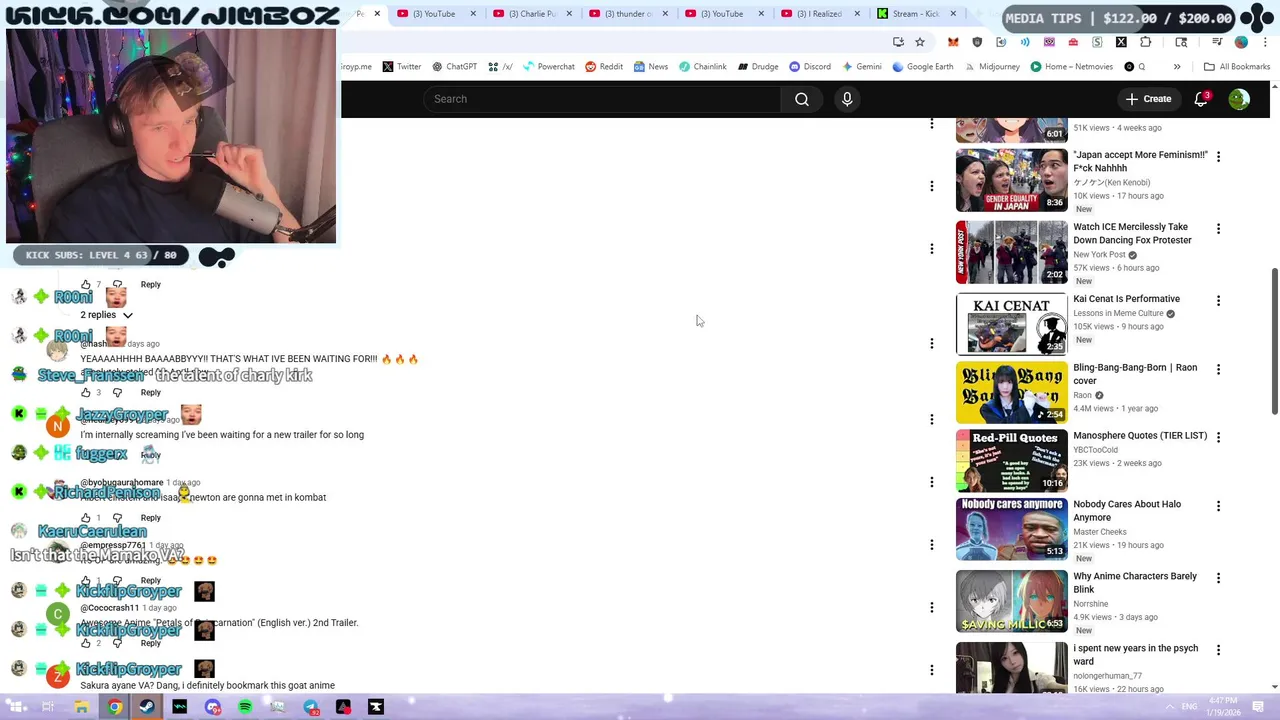Like the 'gonna met in kombat' comment
1280x720 pixels.
[85, 517]
